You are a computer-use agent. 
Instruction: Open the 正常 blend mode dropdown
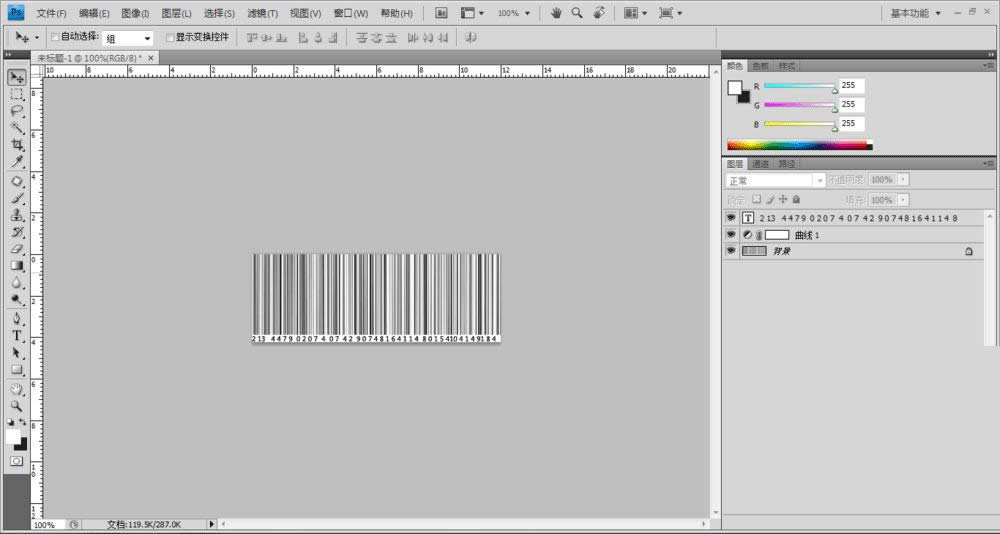(776, 181)
